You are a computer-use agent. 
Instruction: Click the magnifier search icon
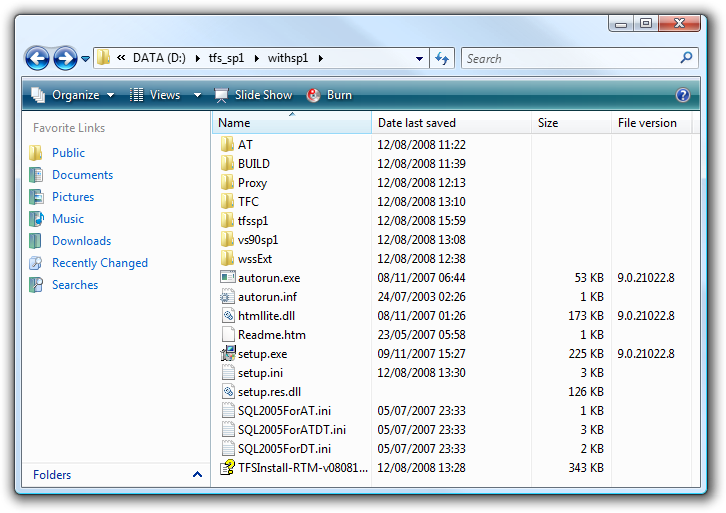[x=686, y=58]
